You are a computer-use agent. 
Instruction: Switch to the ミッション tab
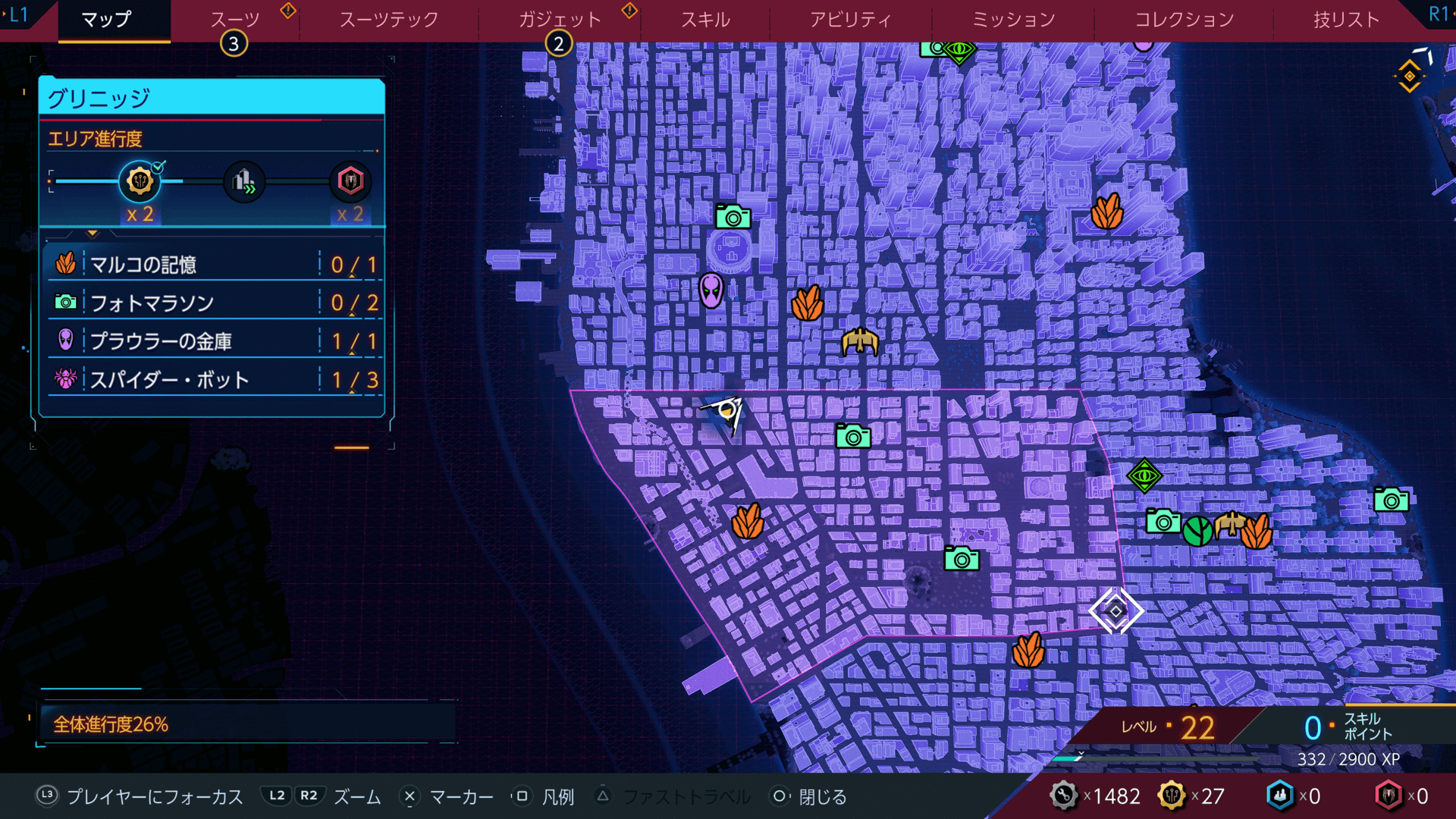click(x=1013, y=20)
